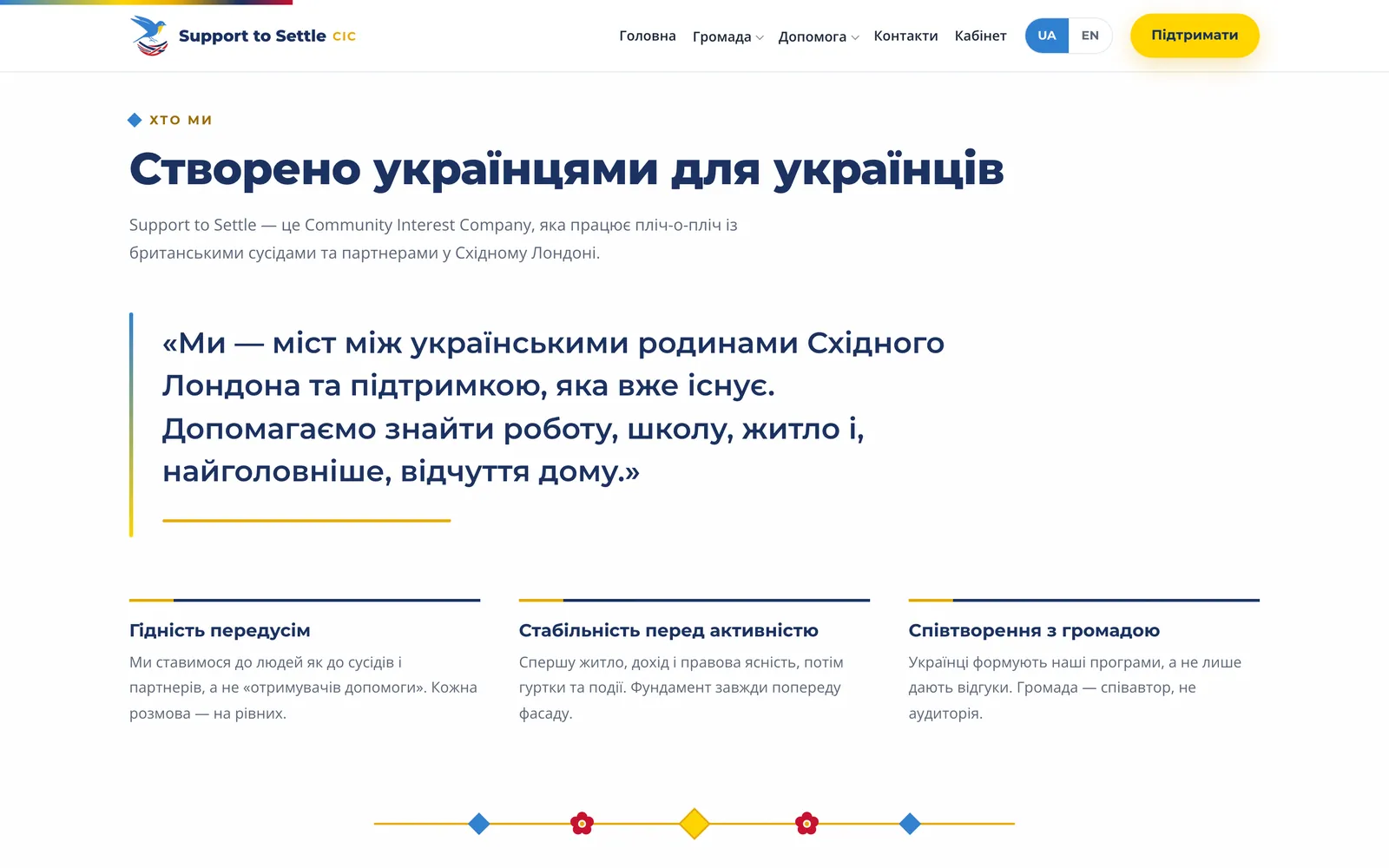Click the chevron arrow beside Допомога
1389x868 pixels.
[855, 37]
